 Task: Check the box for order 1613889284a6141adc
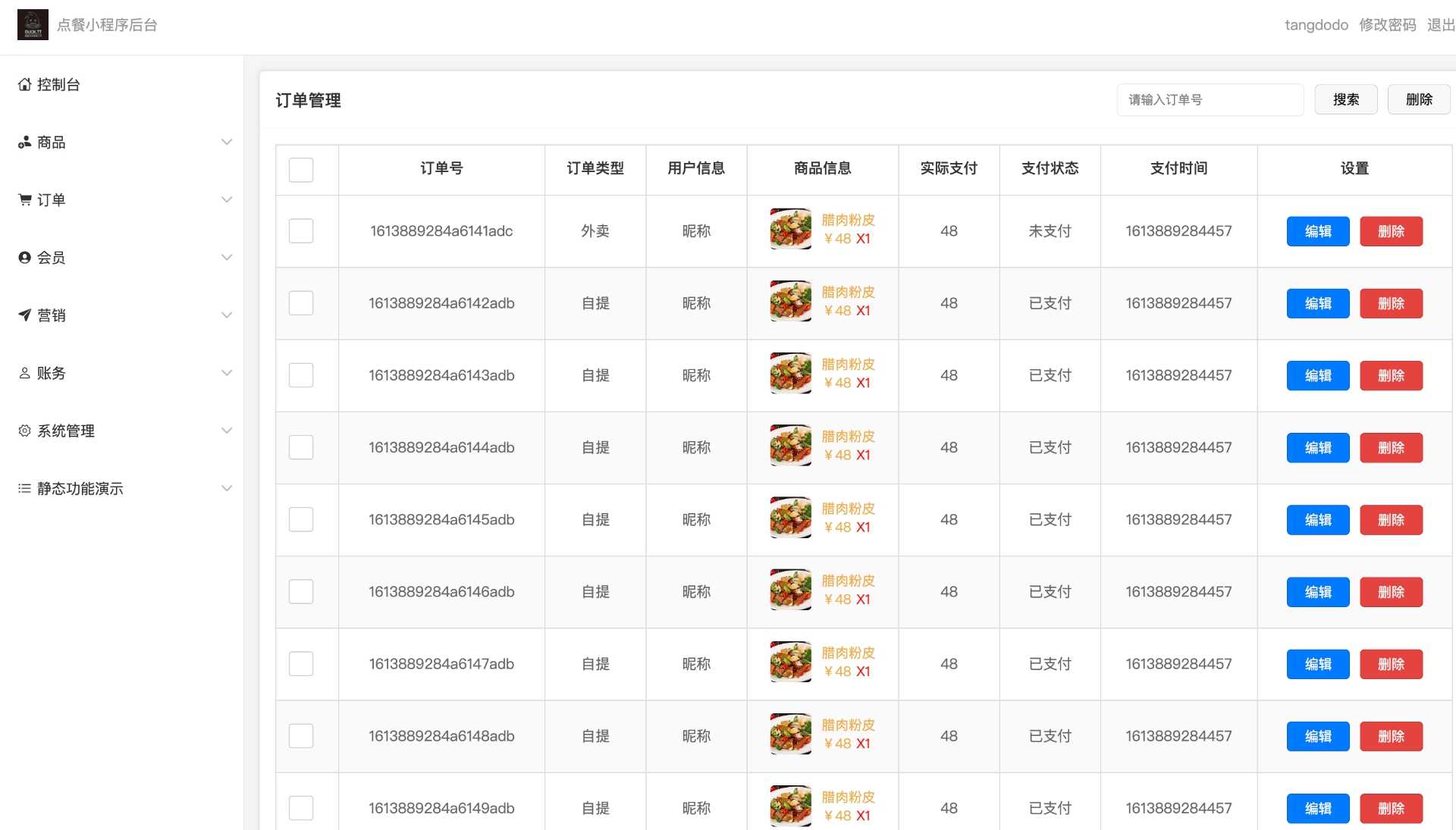301,231
